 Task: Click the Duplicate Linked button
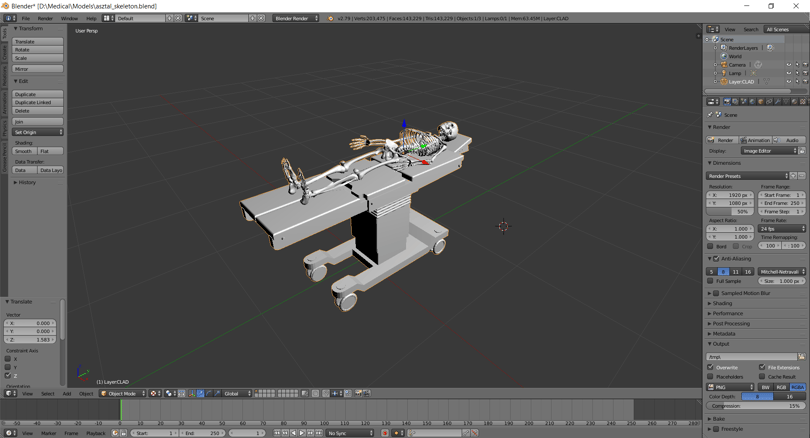pos(38,102)
